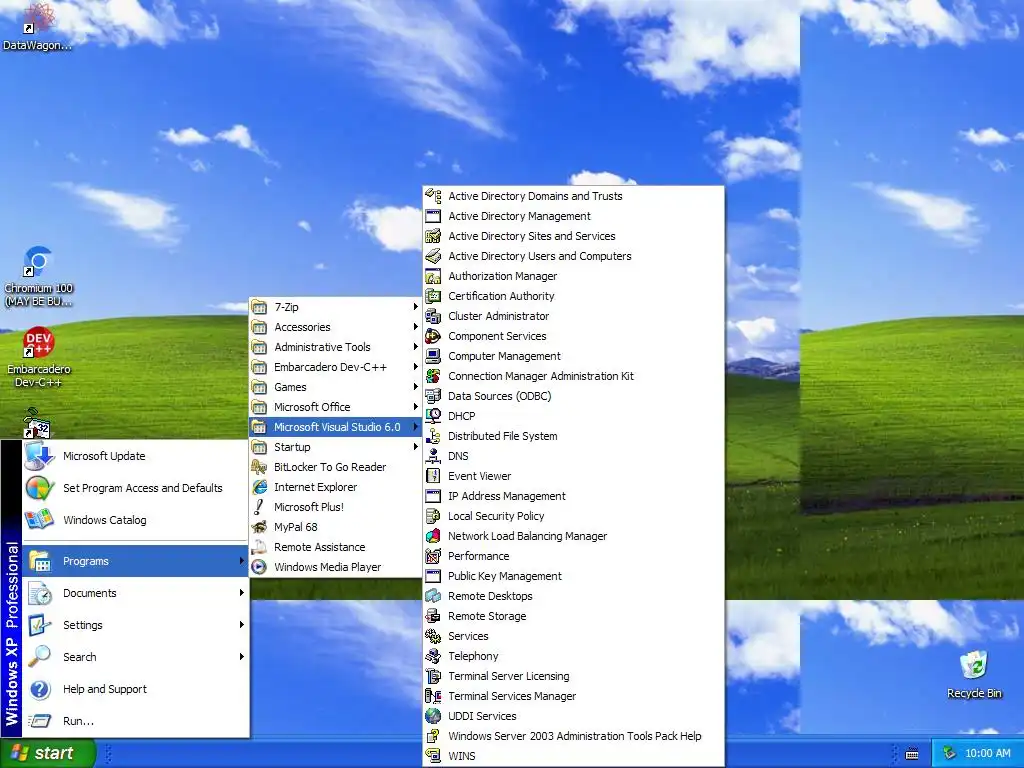Launch the Chromium 100 desktop icon
This screenshot has height=768, width=1024.
[37, 263]
